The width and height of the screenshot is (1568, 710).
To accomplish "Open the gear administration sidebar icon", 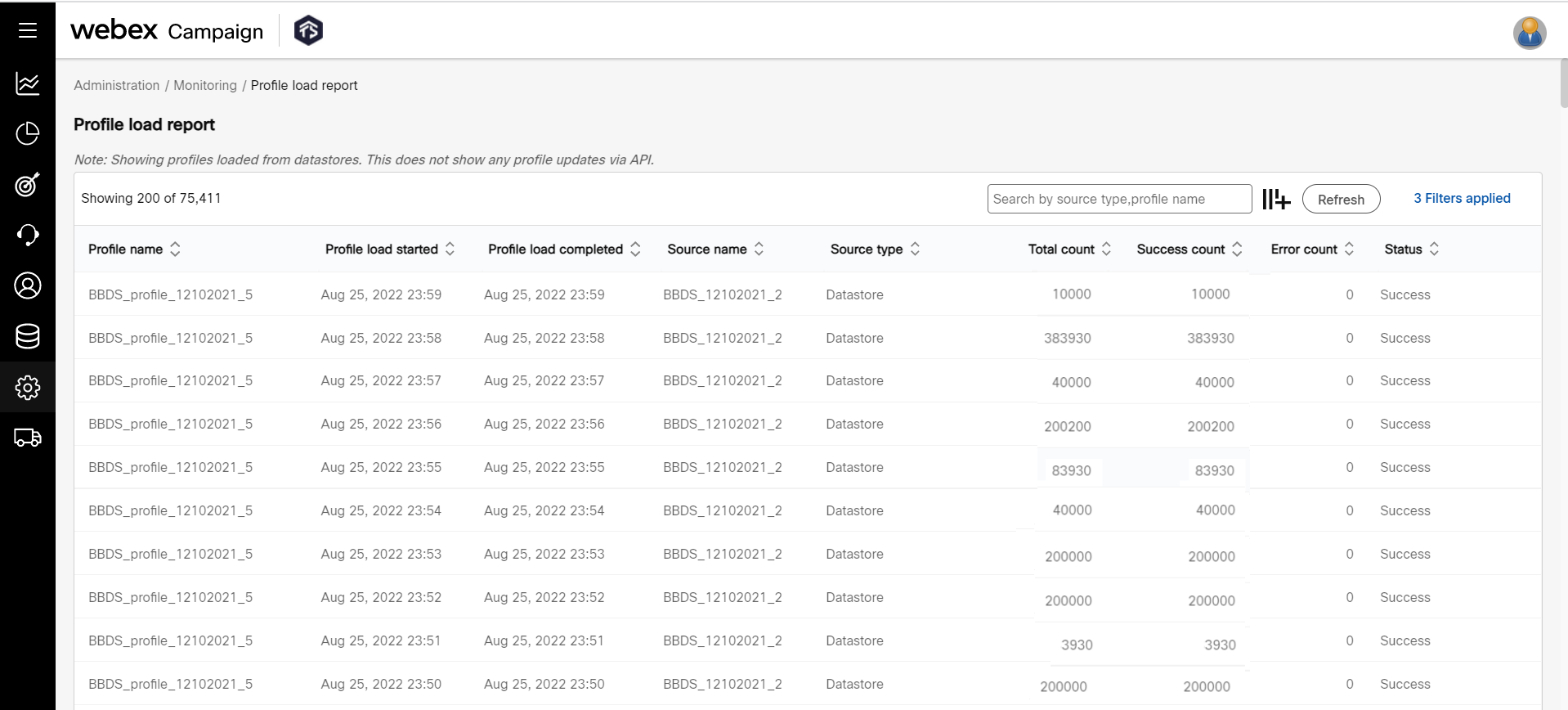I will tap(28, 387).
